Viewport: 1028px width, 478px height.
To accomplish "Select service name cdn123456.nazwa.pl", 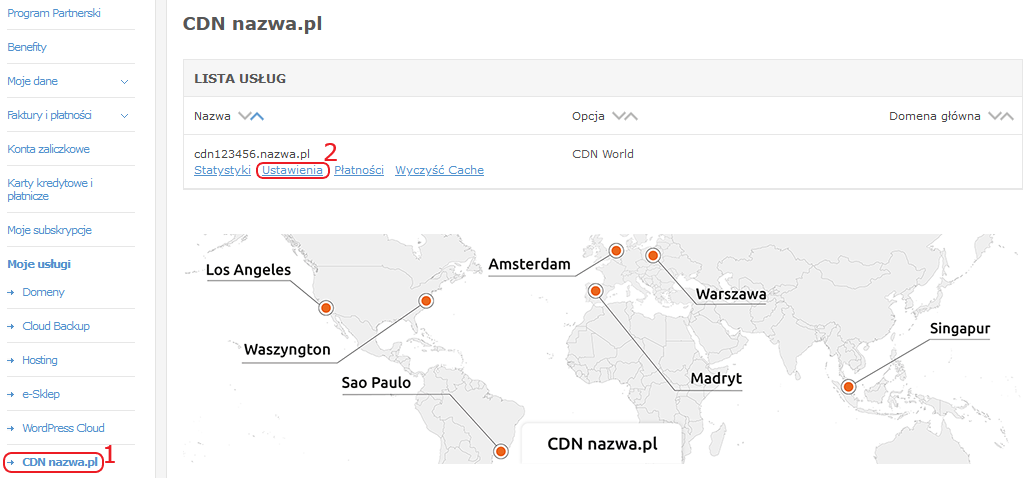I will pos(252,155).
